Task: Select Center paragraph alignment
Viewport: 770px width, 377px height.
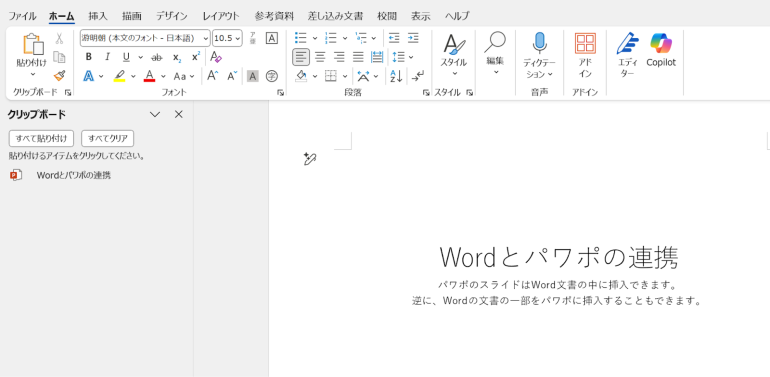Action: pyautogui.click(x=320, y=57)
